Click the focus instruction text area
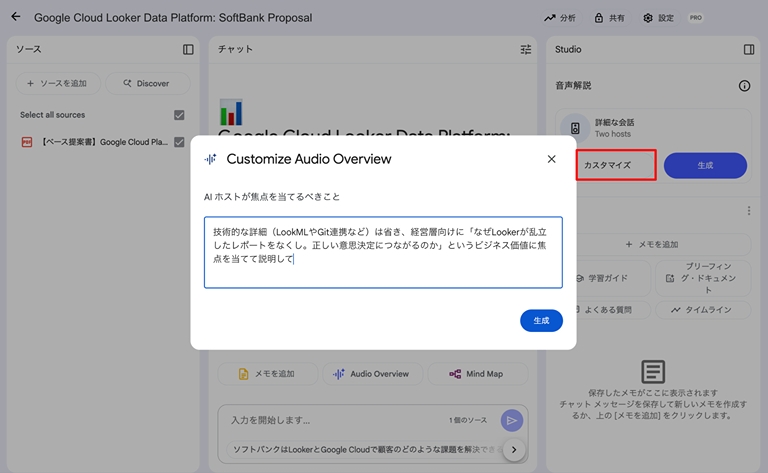 [x=383, y=252]
